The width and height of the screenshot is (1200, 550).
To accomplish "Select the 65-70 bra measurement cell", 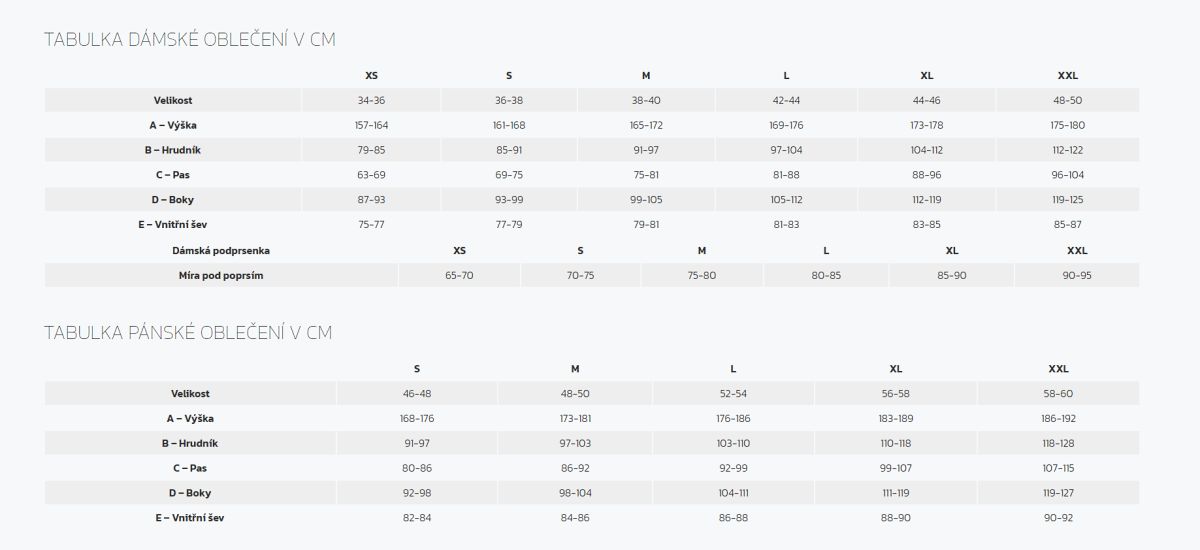I will [x=459, y=275].
